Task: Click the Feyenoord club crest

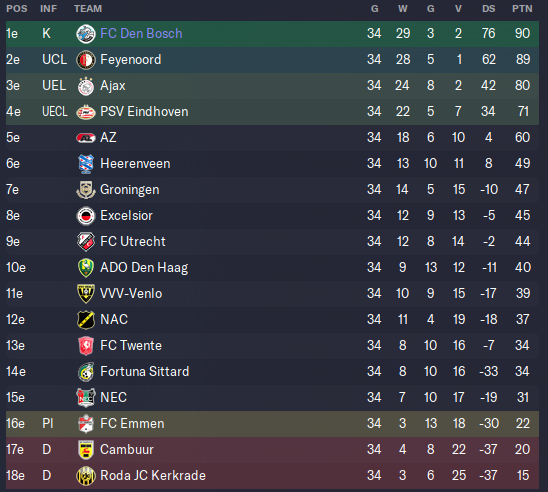Action: coord(86,60)
